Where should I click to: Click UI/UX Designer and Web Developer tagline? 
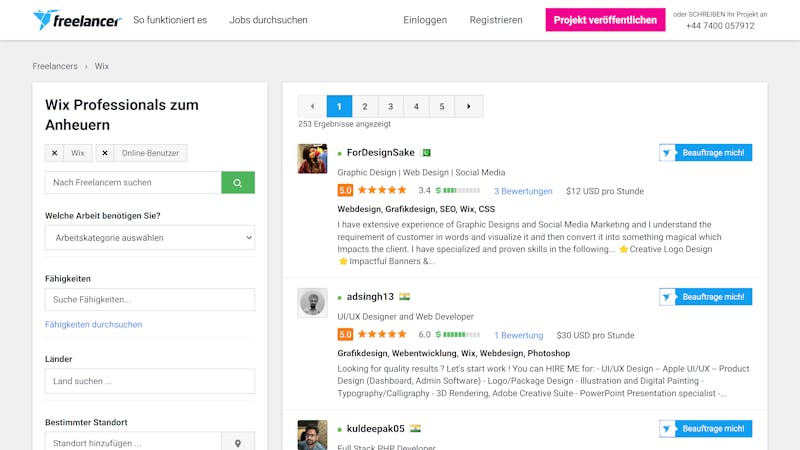tap(406, 316)
